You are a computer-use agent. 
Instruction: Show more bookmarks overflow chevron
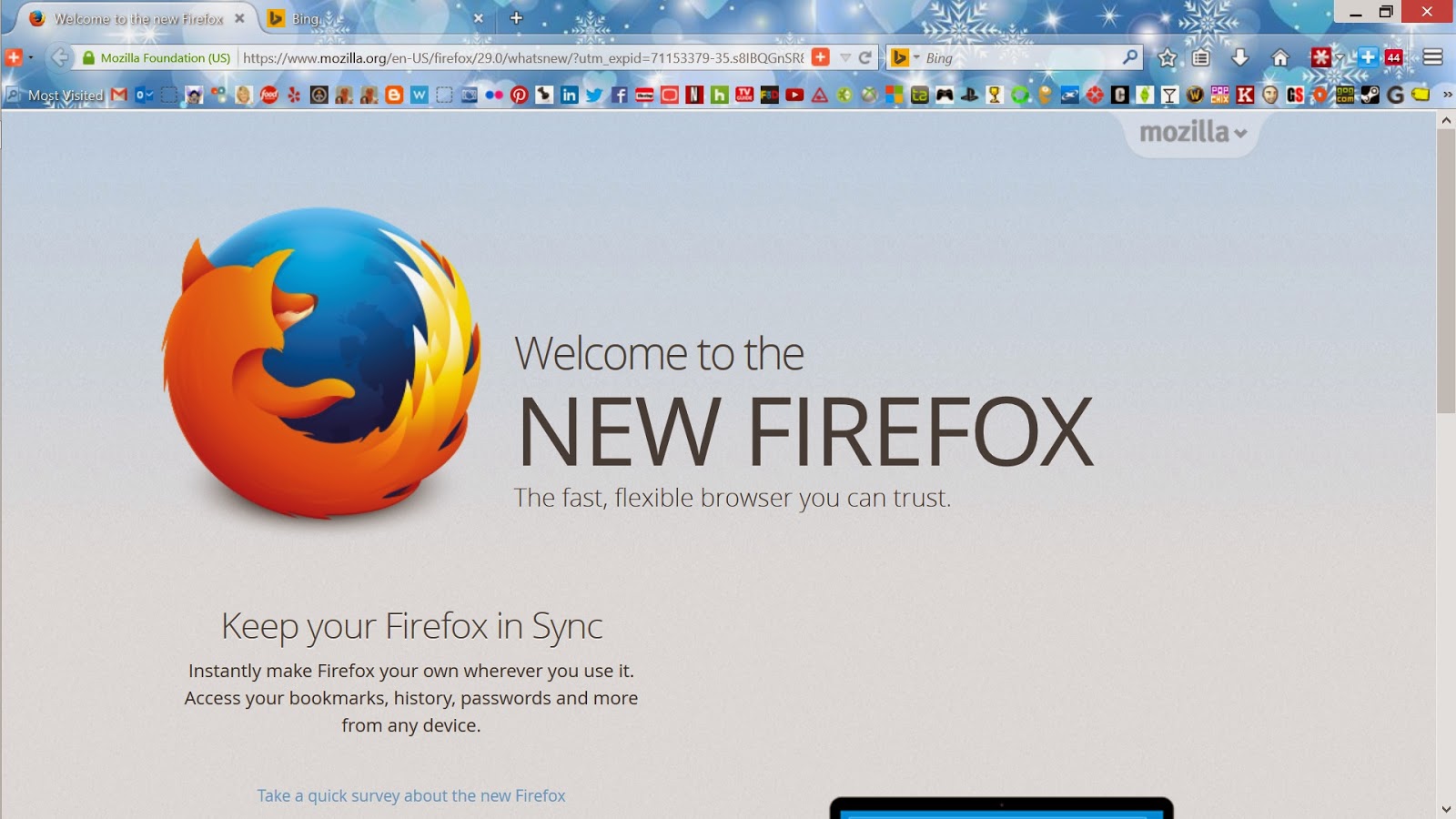click(1447, 95)
